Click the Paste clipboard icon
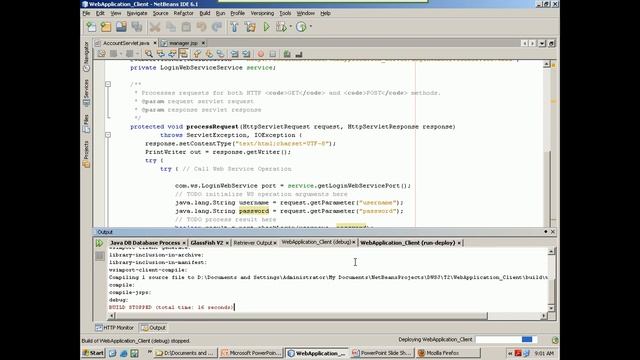The image size is (640, 360). [x=186, y=27]
